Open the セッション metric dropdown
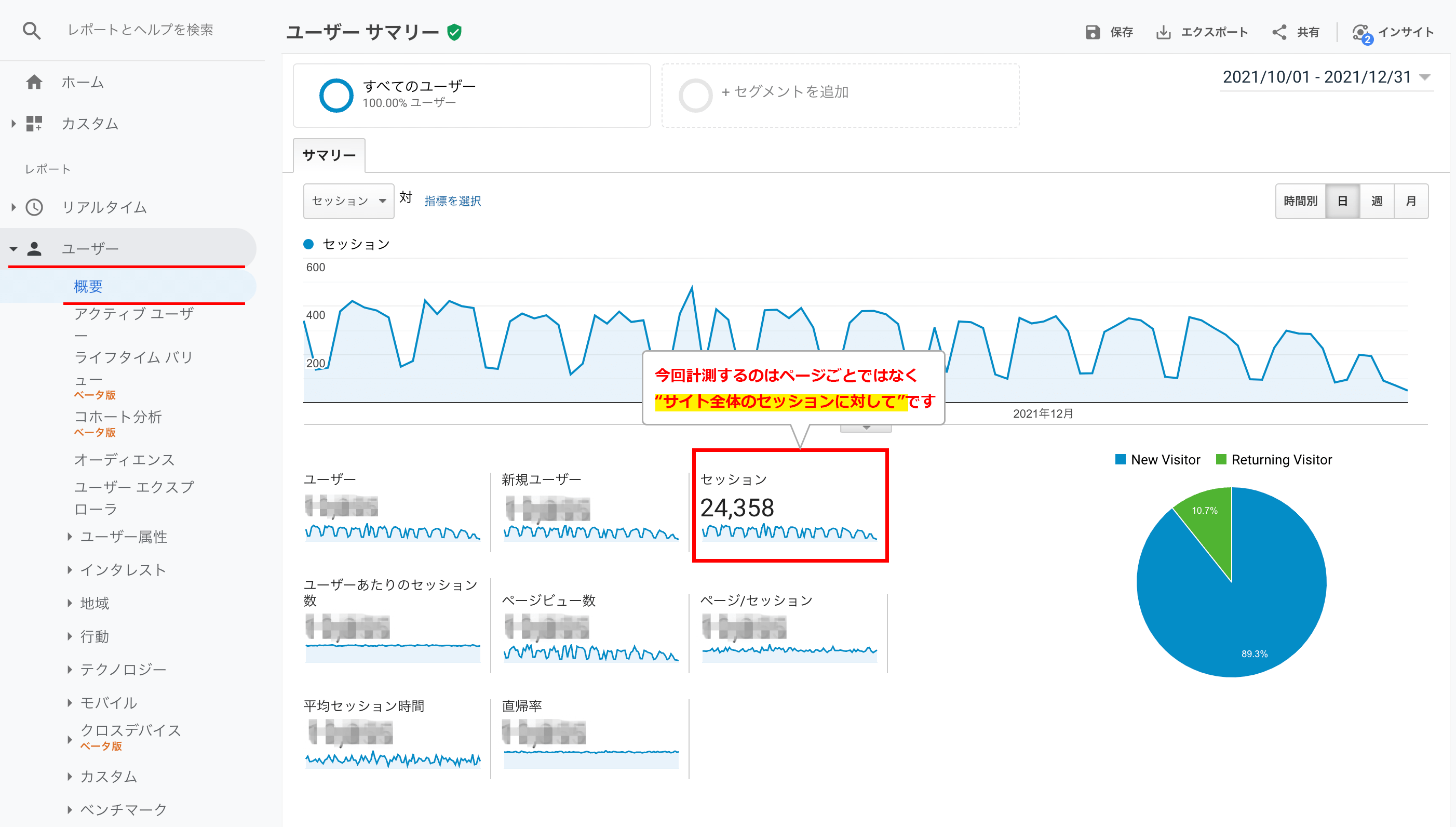The height and width of the screenshot is (827, 1456). pos(348,201)
